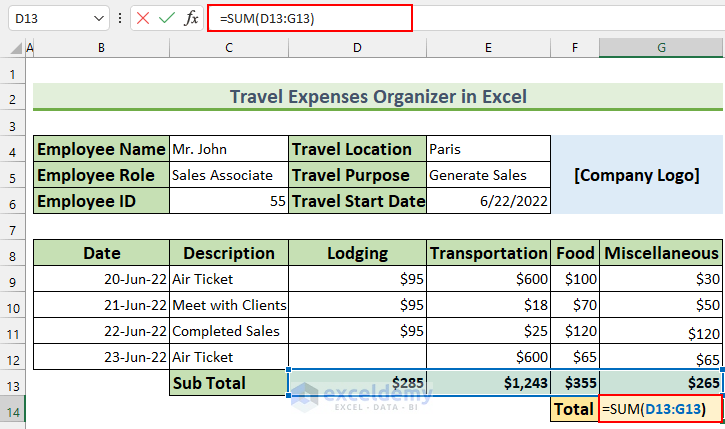The width and height of the screenshot is (725, 429).
Task: Select the Employee ID value 55
Action: click(x=229, y=201)
